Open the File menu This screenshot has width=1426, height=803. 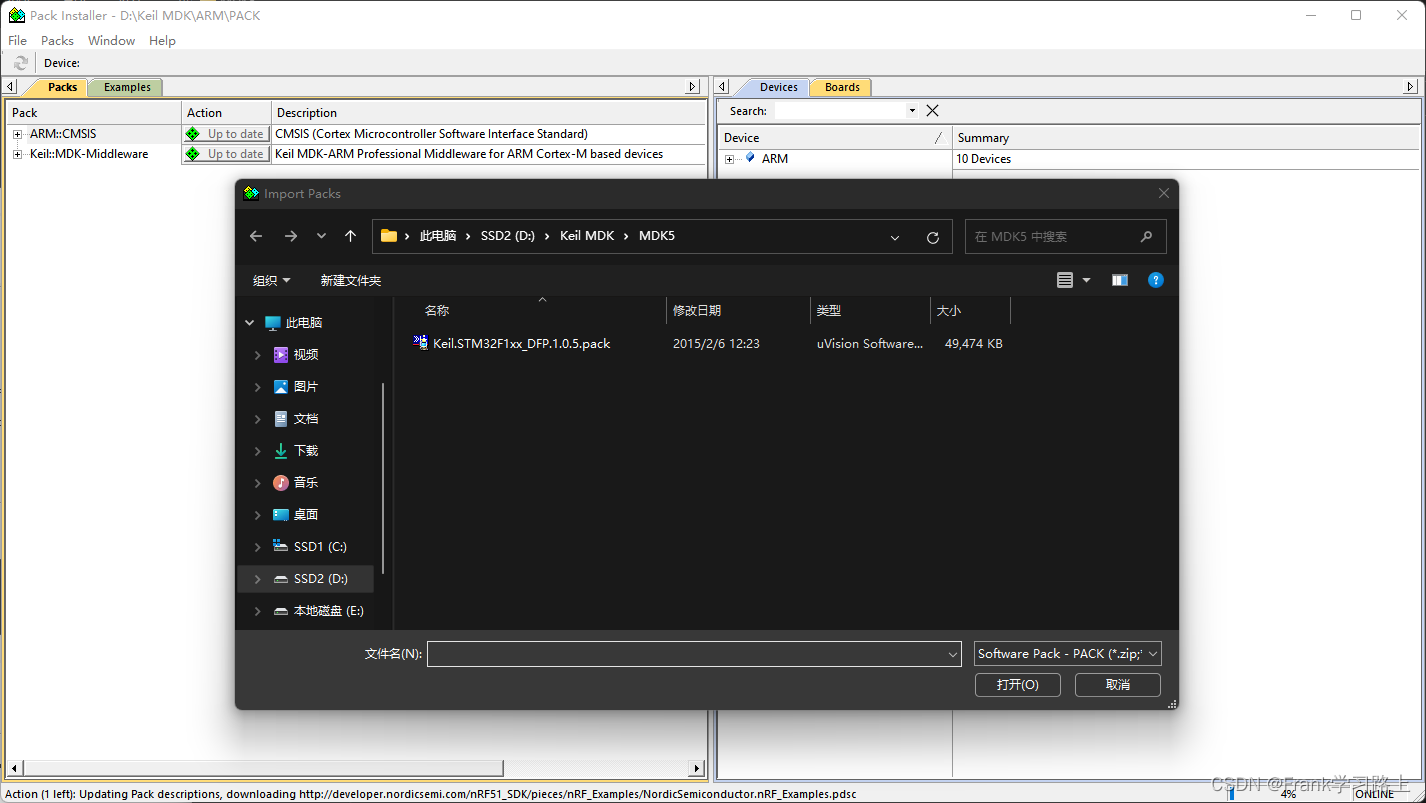[17, 41]
